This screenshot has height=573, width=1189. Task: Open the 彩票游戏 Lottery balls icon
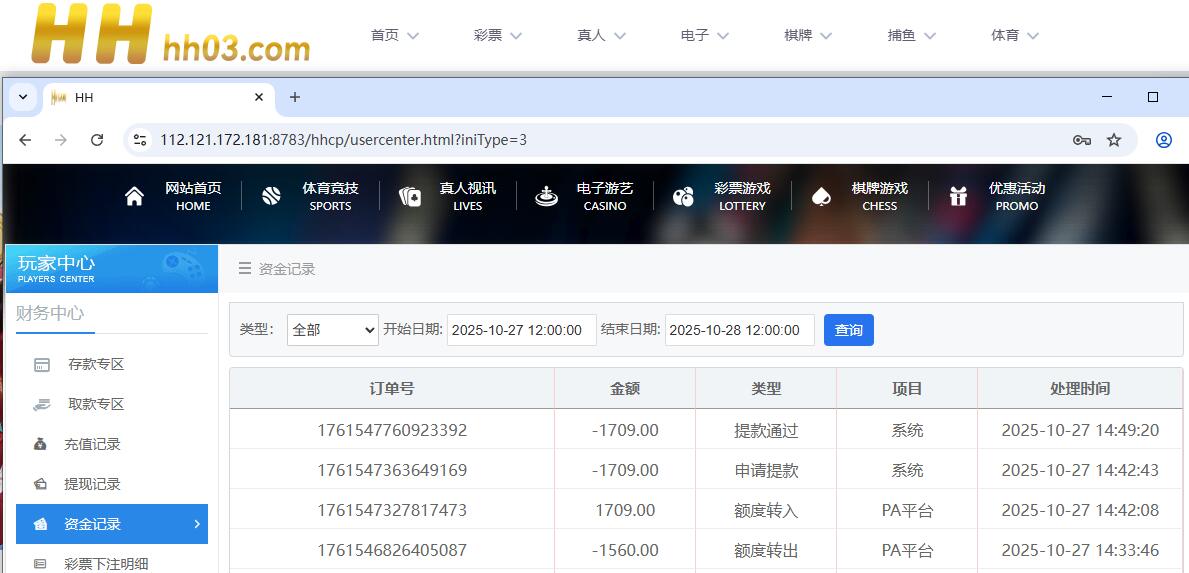click(683, 196)
